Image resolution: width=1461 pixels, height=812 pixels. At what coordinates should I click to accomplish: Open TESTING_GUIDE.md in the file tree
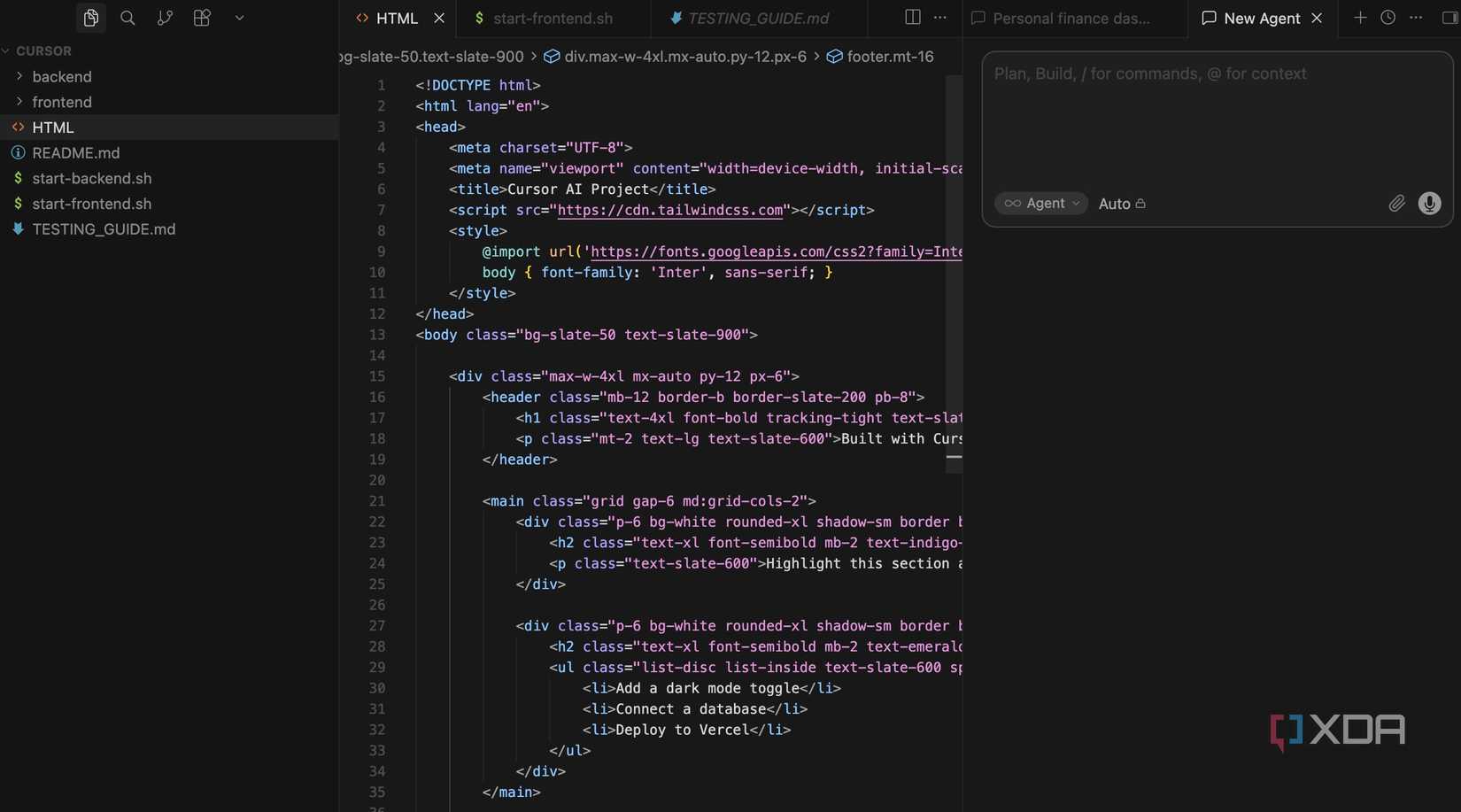169,229
